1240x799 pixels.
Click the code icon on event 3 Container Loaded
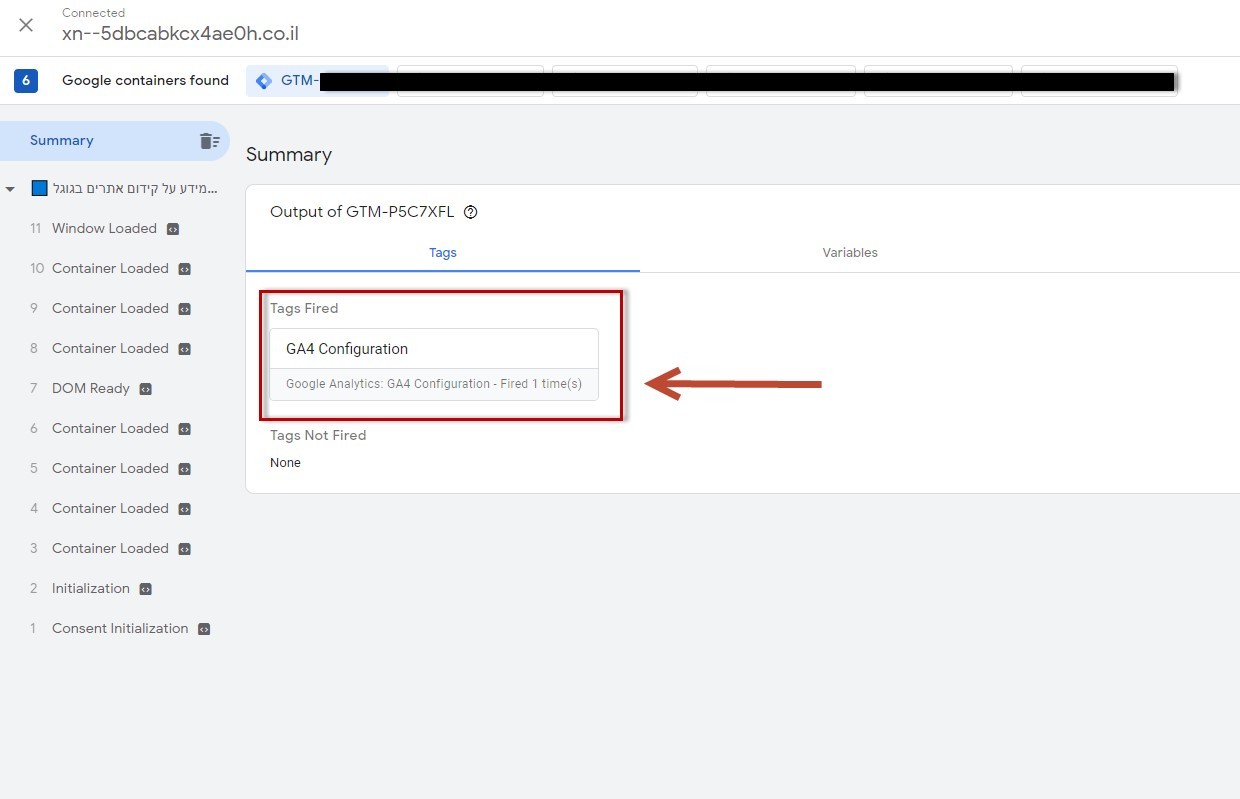[x=184, y=549]
